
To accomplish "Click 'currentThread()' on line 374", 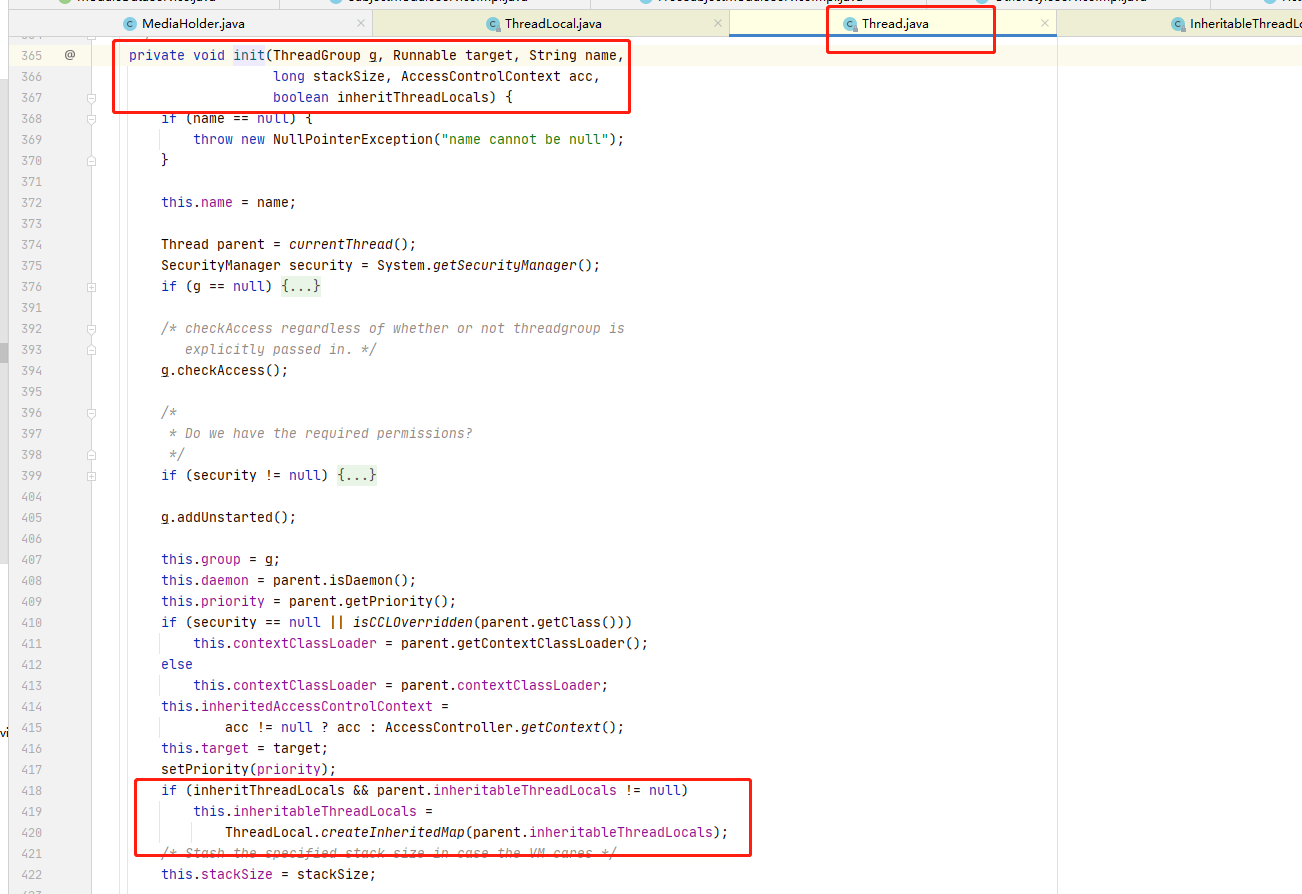I will coord(352,244).
